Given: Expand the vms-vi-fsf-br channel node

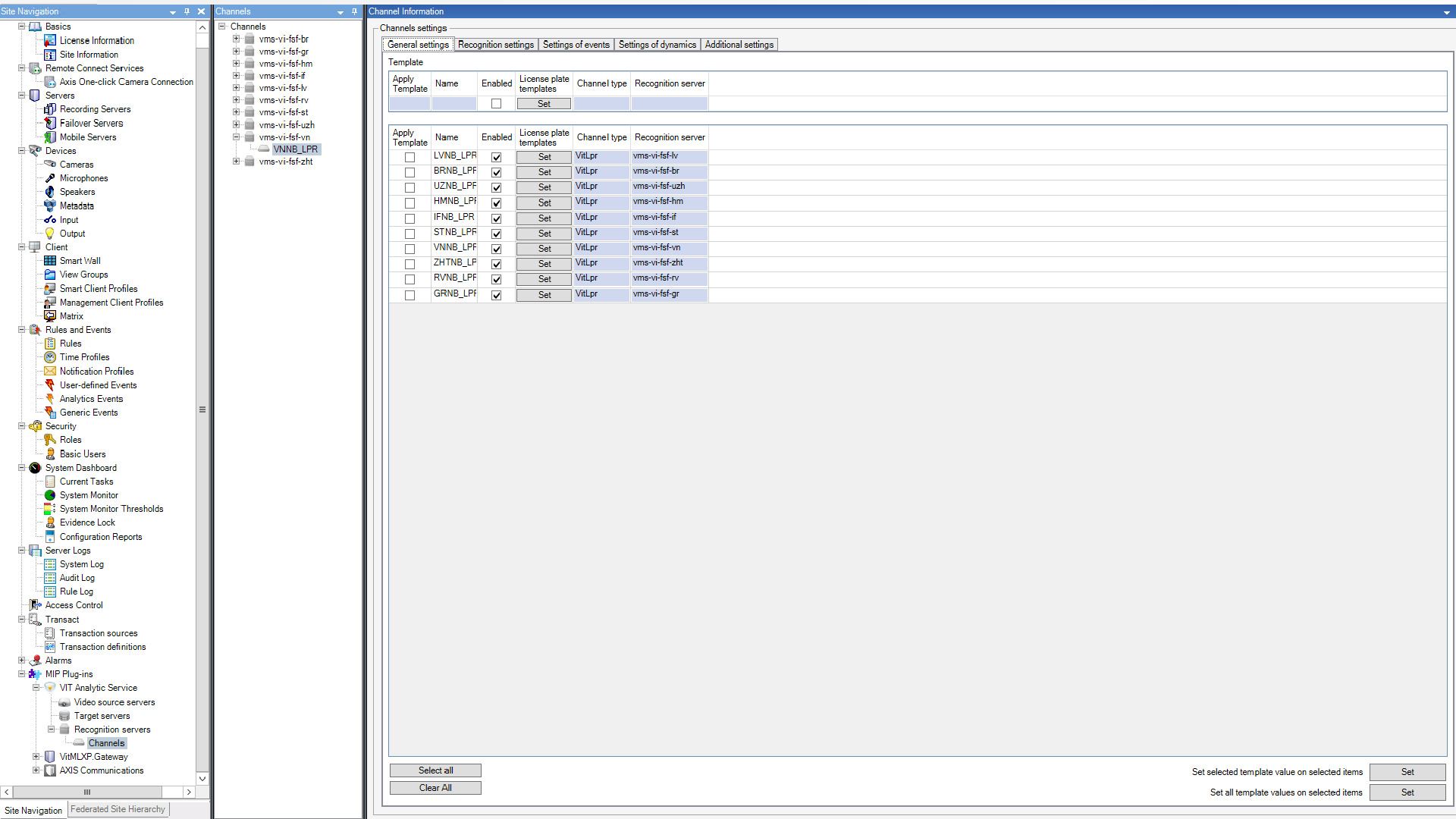Looking at the screenshot, I should tap(236, 39).
